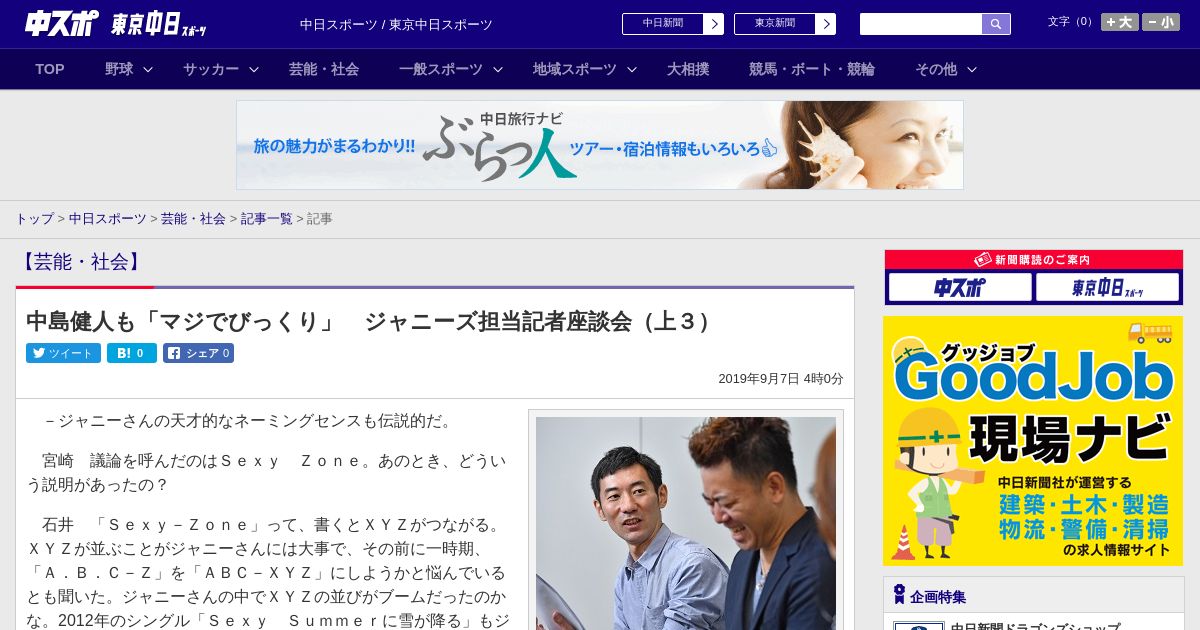Open the GoodJob 現場ナビ advertisement
This screenshot has height=630, width=1200.
[x=1033, y=441]
